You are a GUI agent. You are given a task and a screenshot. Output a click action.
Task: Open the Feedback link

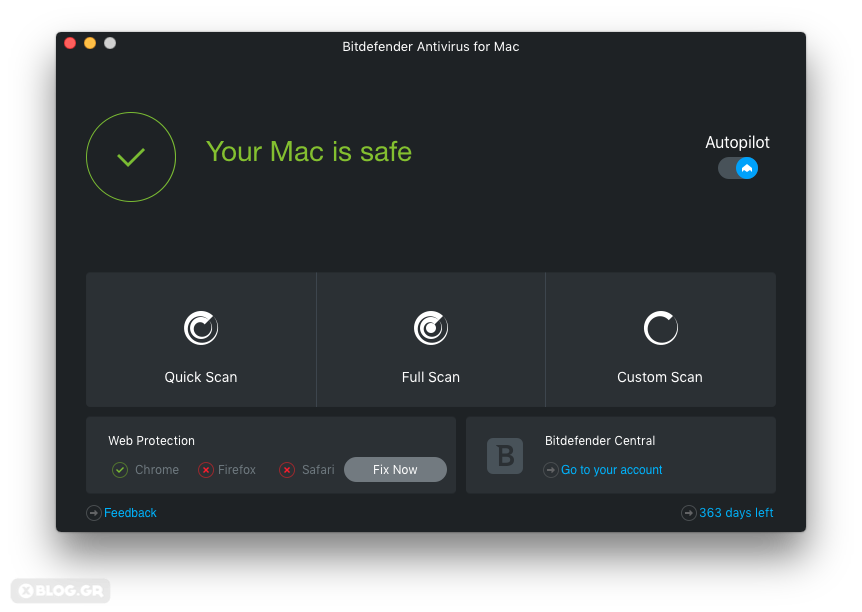click(130, 513)
